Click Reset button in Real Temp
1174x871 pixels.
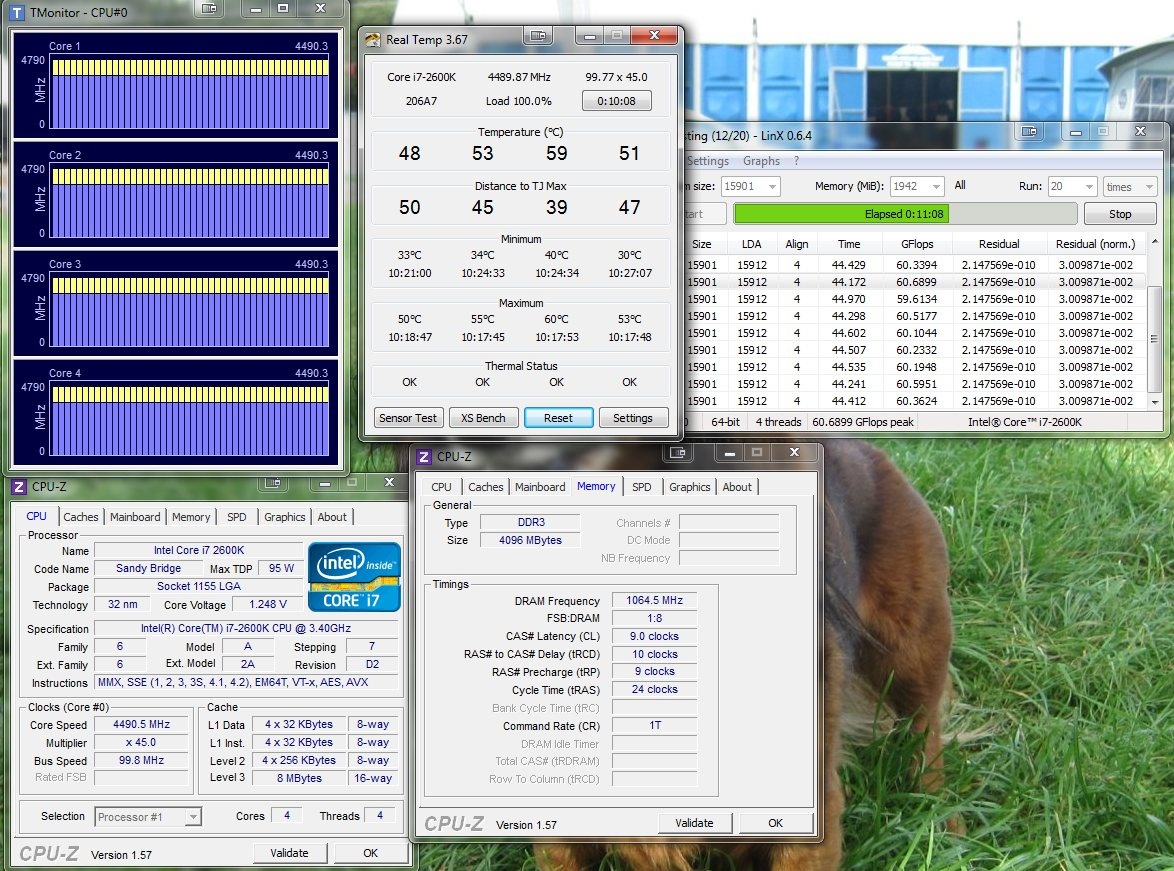pyautogui.click(x=559, y=418)
